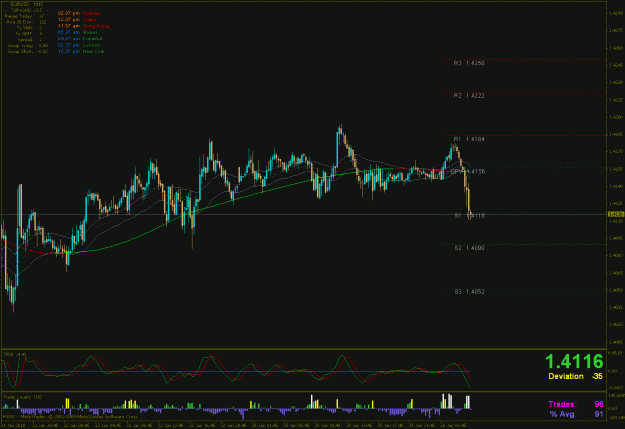Click the S1 1.4118 support label
The width and height of the screenshot is (625, 429).
click(469, 216)
